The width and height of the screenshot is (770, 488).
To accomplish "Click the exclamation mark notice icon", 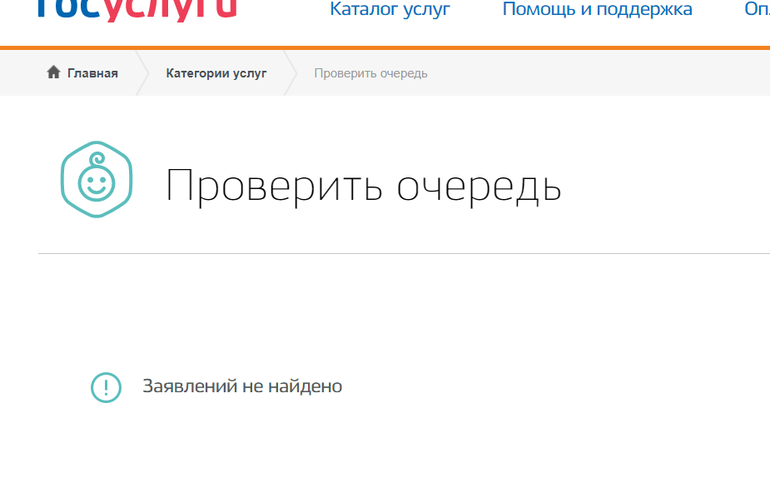I will [x=106, y=387].
